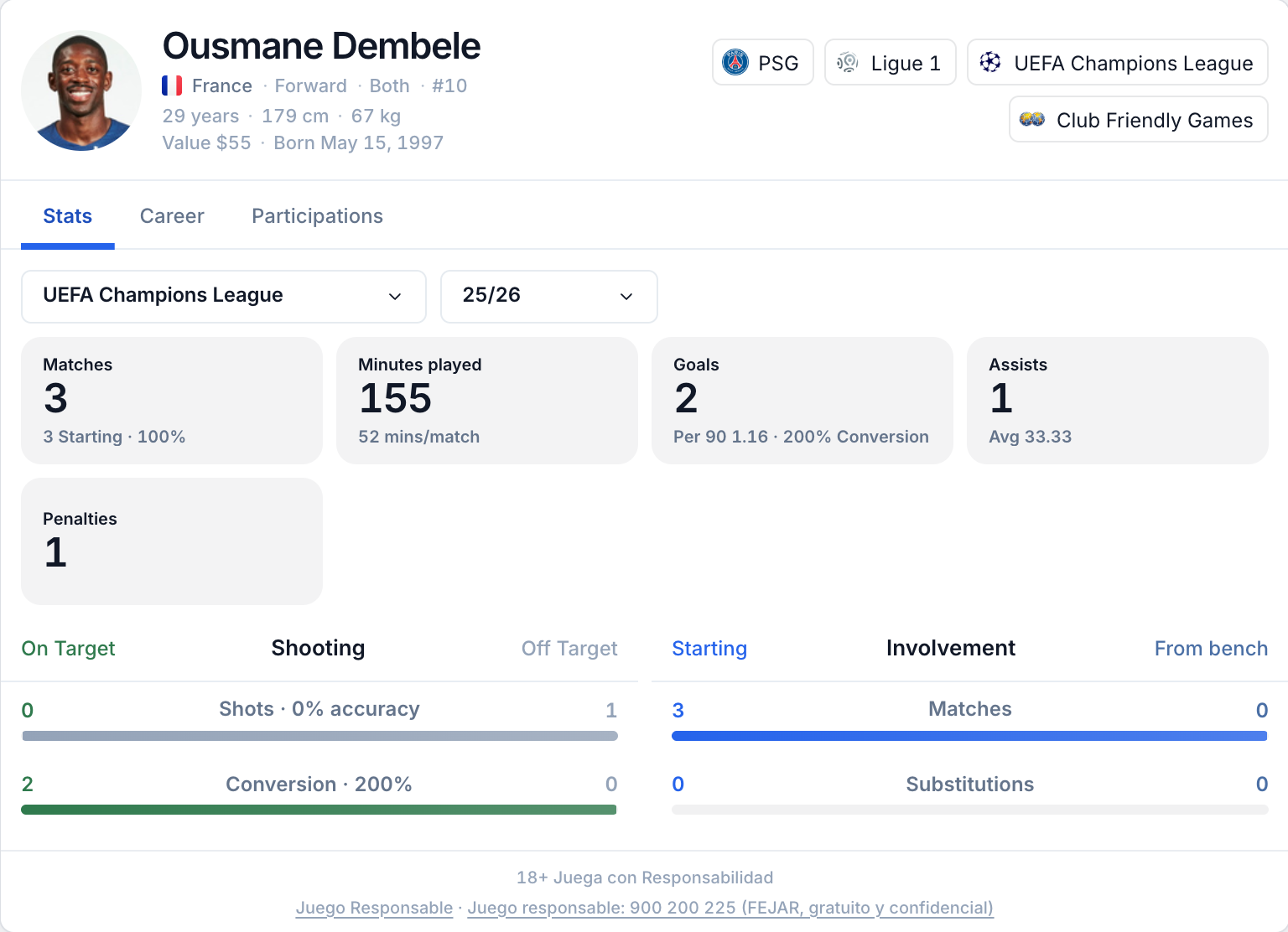Click the Ousmane Dembele name heading
Image resolution: width=1288 pixels, height=932 pixels.
[321, 46]
